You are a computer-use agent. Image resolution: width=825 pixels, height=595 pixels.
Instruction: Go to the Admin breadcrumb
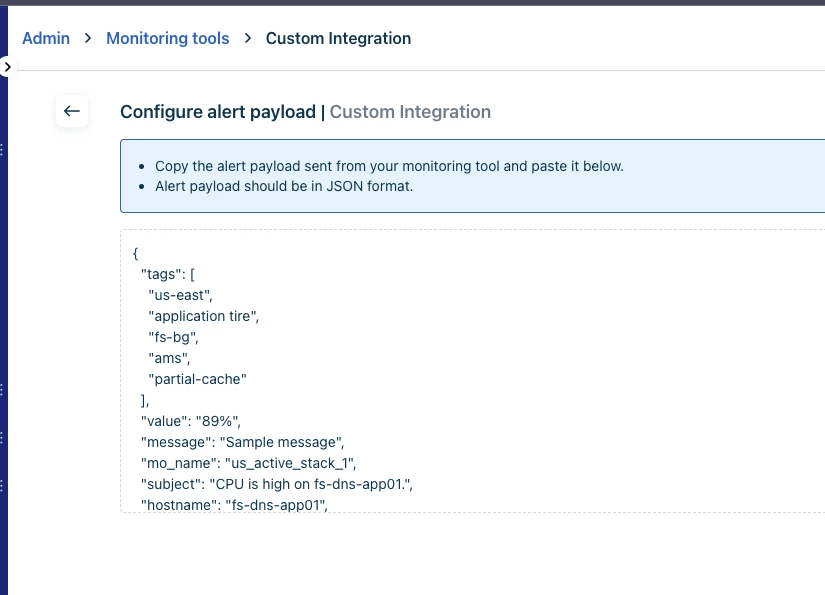pyautogui.click(x=46, y=38)
